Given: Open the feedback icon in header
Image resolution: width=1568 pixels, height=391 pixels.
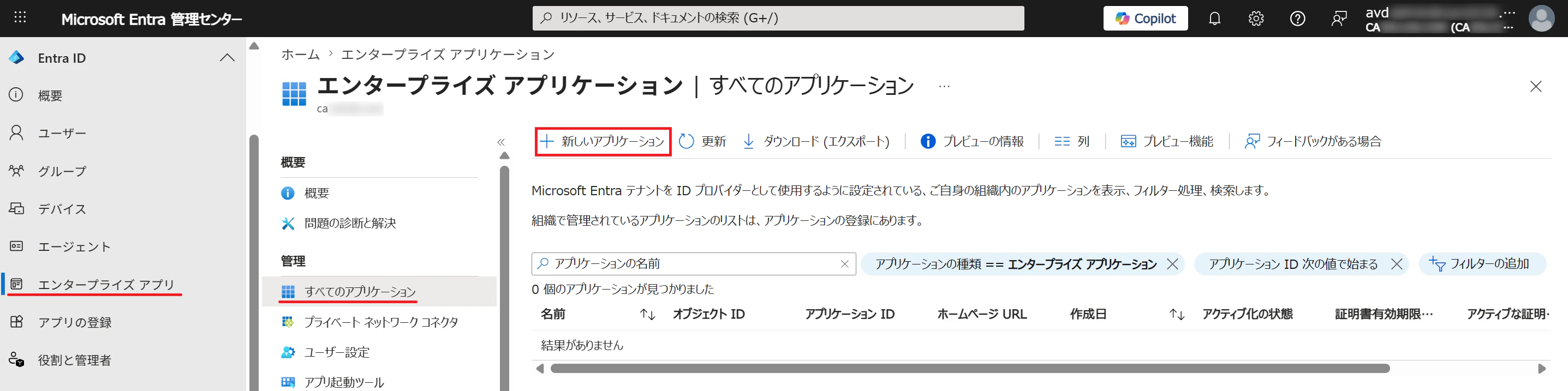Looking at the screenshot, I should point(1339,18).
